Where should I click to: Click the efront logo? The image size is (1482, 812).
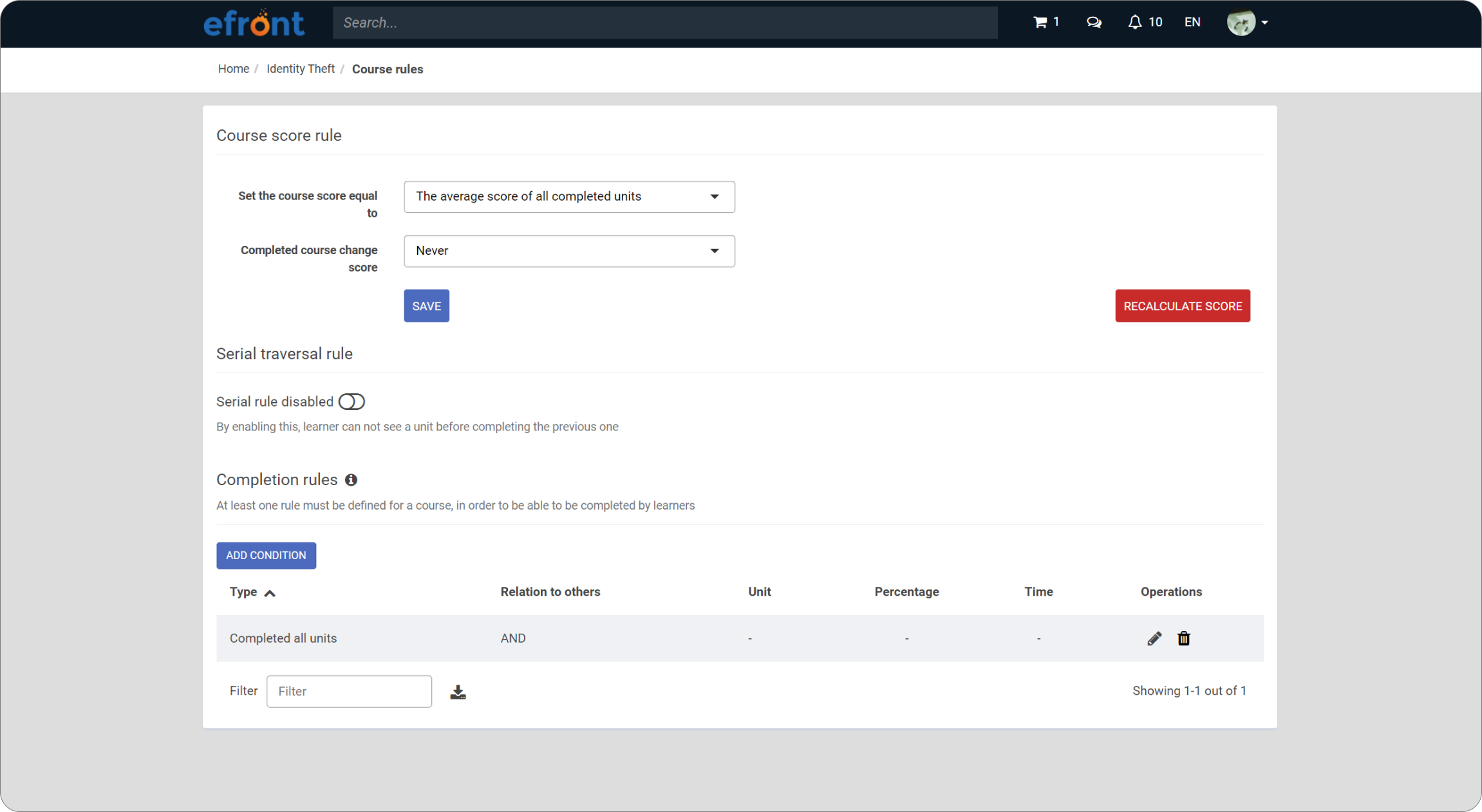(x=254, y=23)
